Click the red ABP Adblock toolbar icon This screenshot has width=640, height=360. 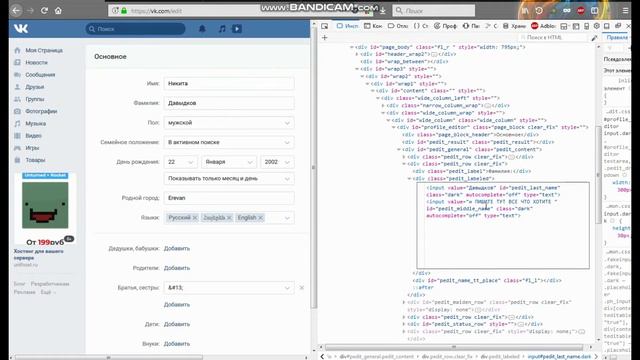(x=580, y=11)
